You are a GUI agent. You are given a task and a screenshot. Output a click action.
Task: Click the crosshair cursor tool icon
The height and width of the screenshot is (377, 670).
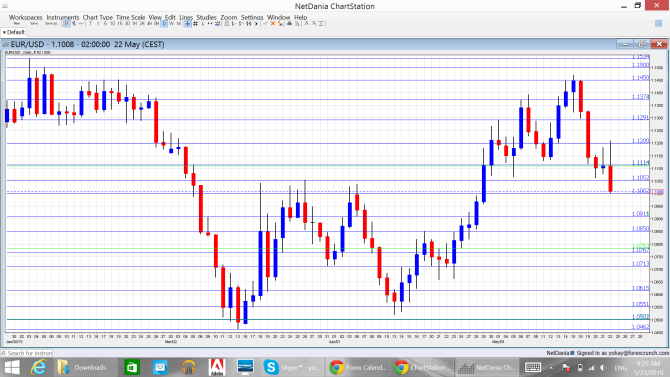point(188,24)
